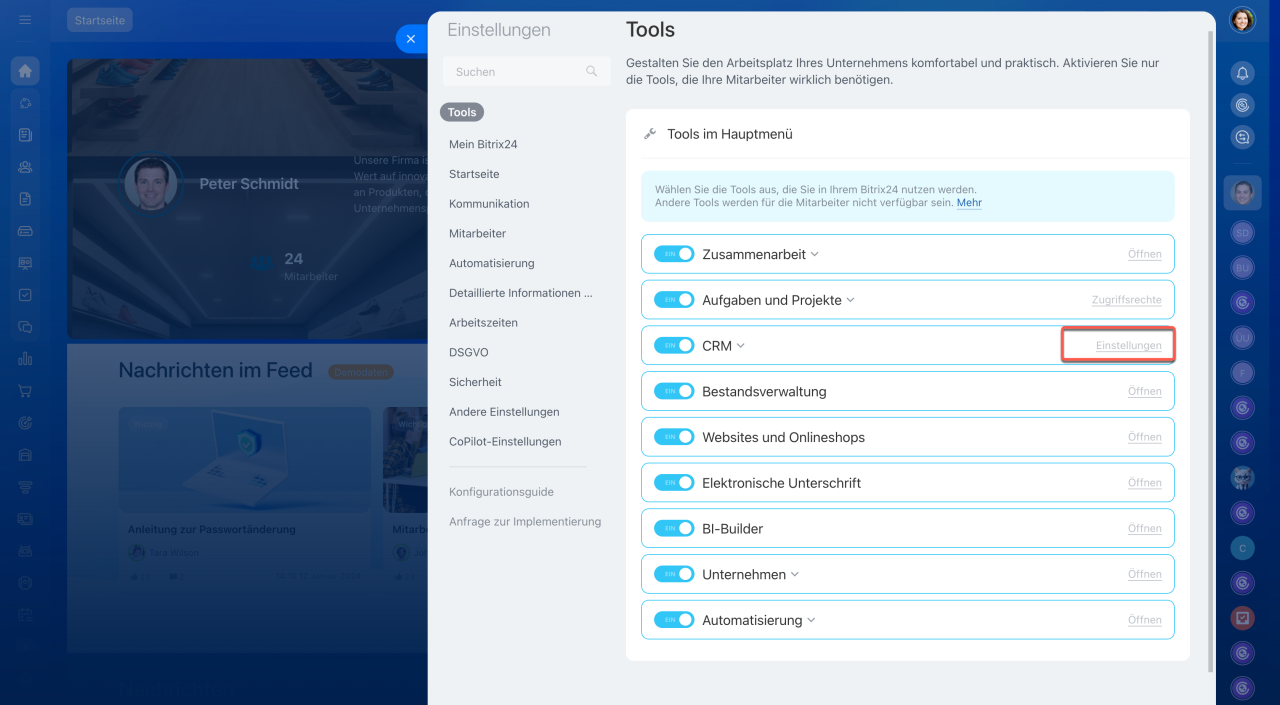Expand the Automatisierung chevron in tools list

pyautogui.click(x=811, y=620)
